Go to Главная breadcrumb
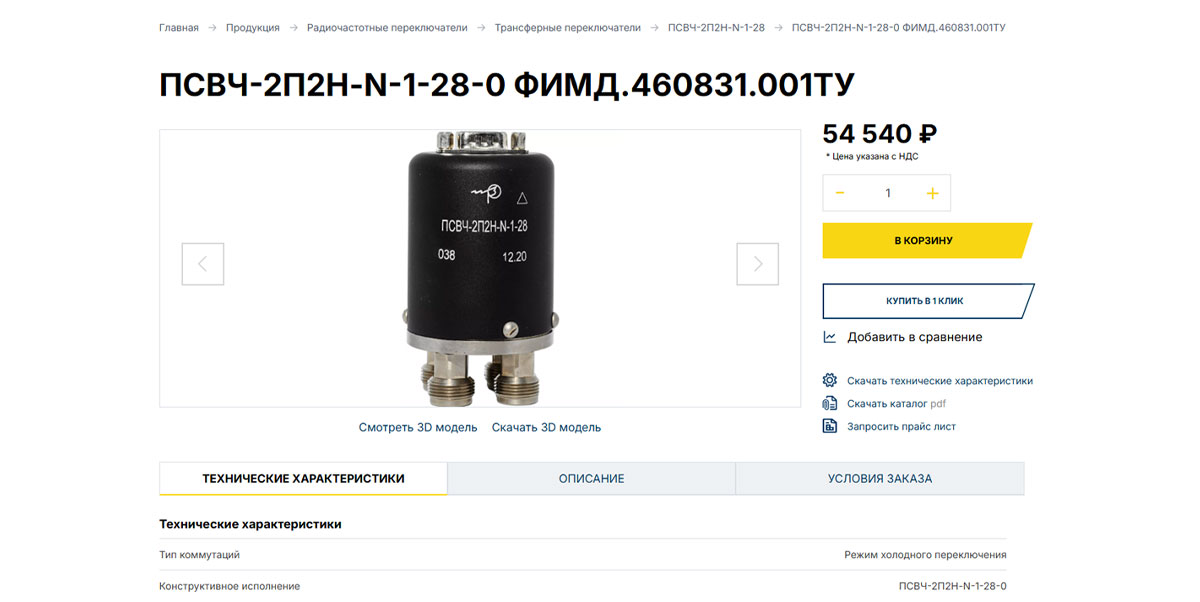Image resolution: width=1200 pixels, height=602 pixels. [179, 27]
